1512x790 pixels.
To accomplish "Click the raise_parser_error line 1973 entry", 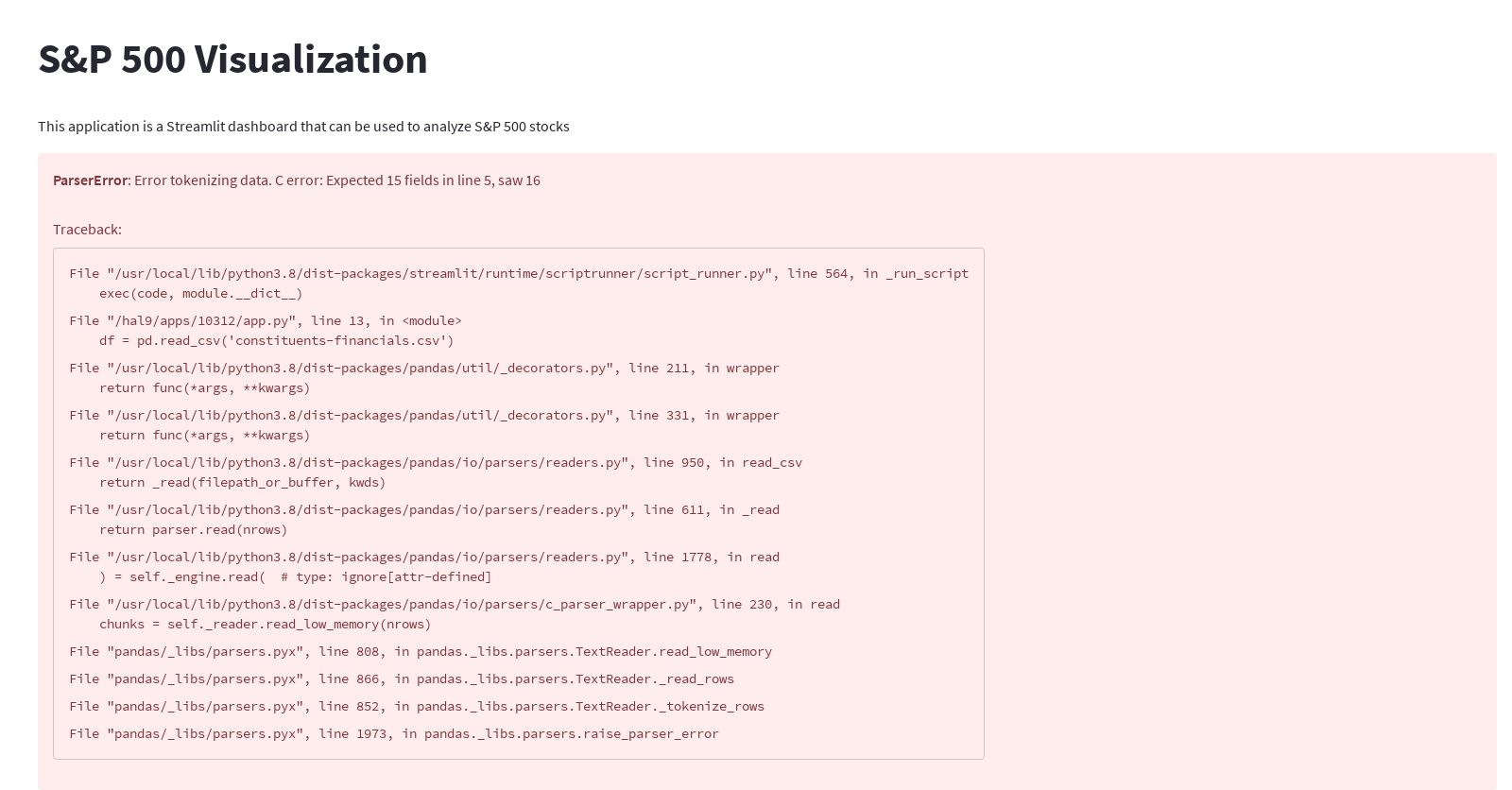I will [393, 734].
